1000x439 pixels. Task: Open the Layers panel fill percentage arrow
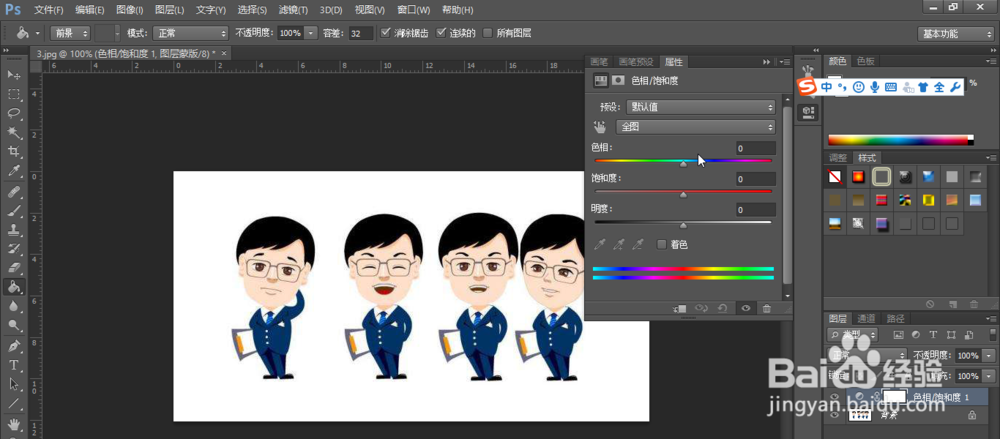click(x=989, y=376)
